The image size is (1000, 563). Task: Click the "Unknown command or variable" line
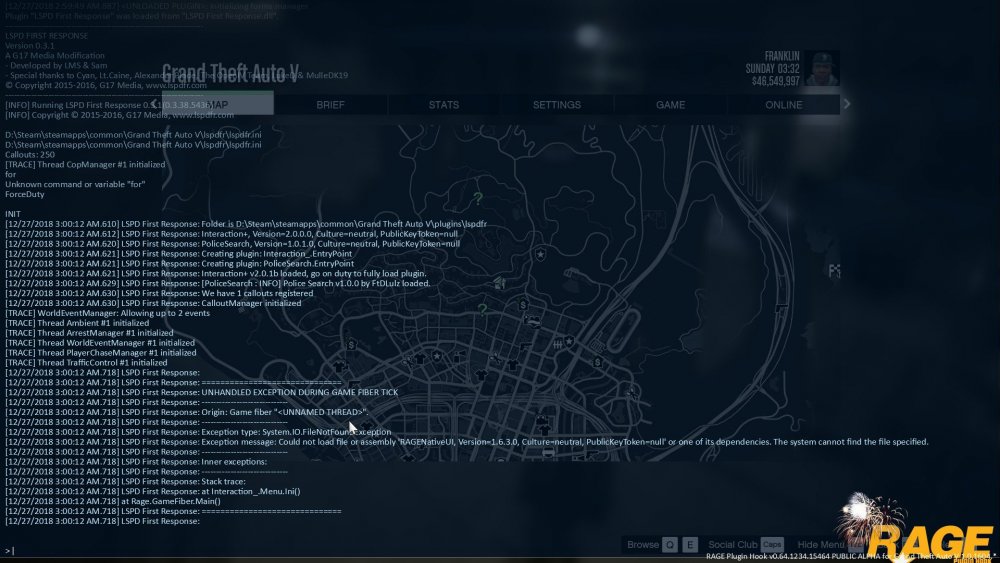[75, 184]
